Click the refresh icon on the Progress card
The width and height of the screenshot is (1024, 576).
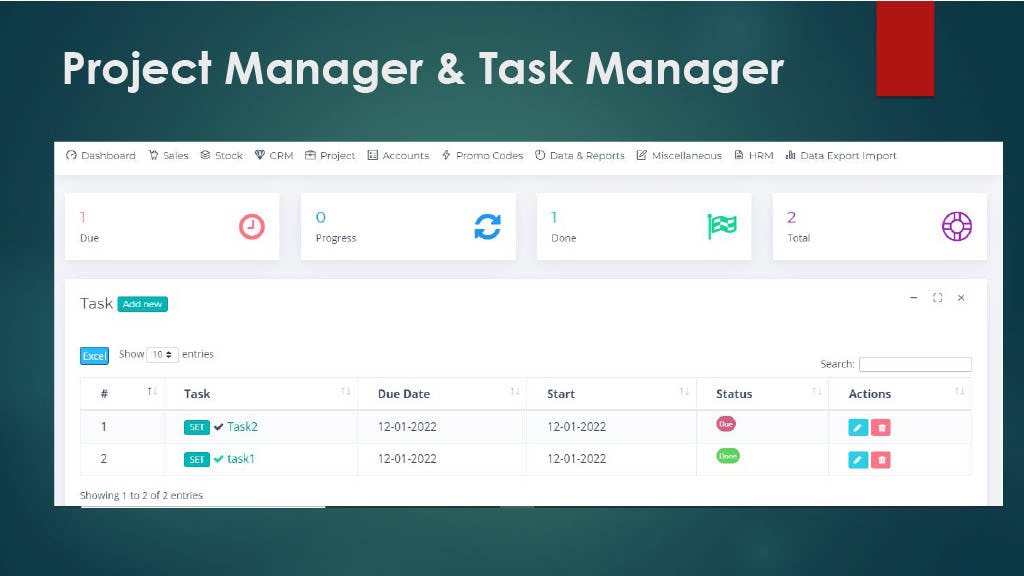487,226
